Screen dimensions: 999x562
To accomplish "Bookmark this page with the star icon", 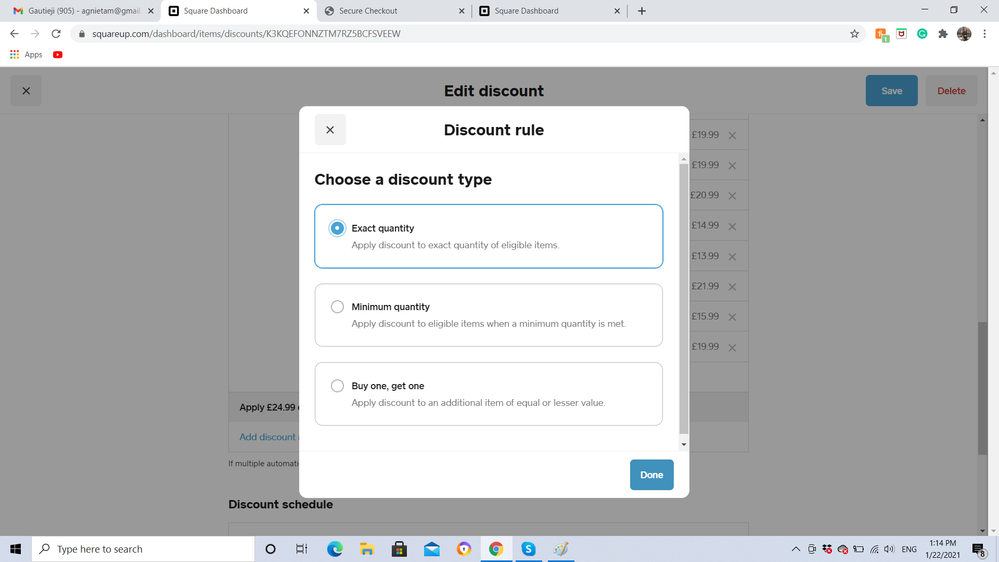I will point(854,34).
